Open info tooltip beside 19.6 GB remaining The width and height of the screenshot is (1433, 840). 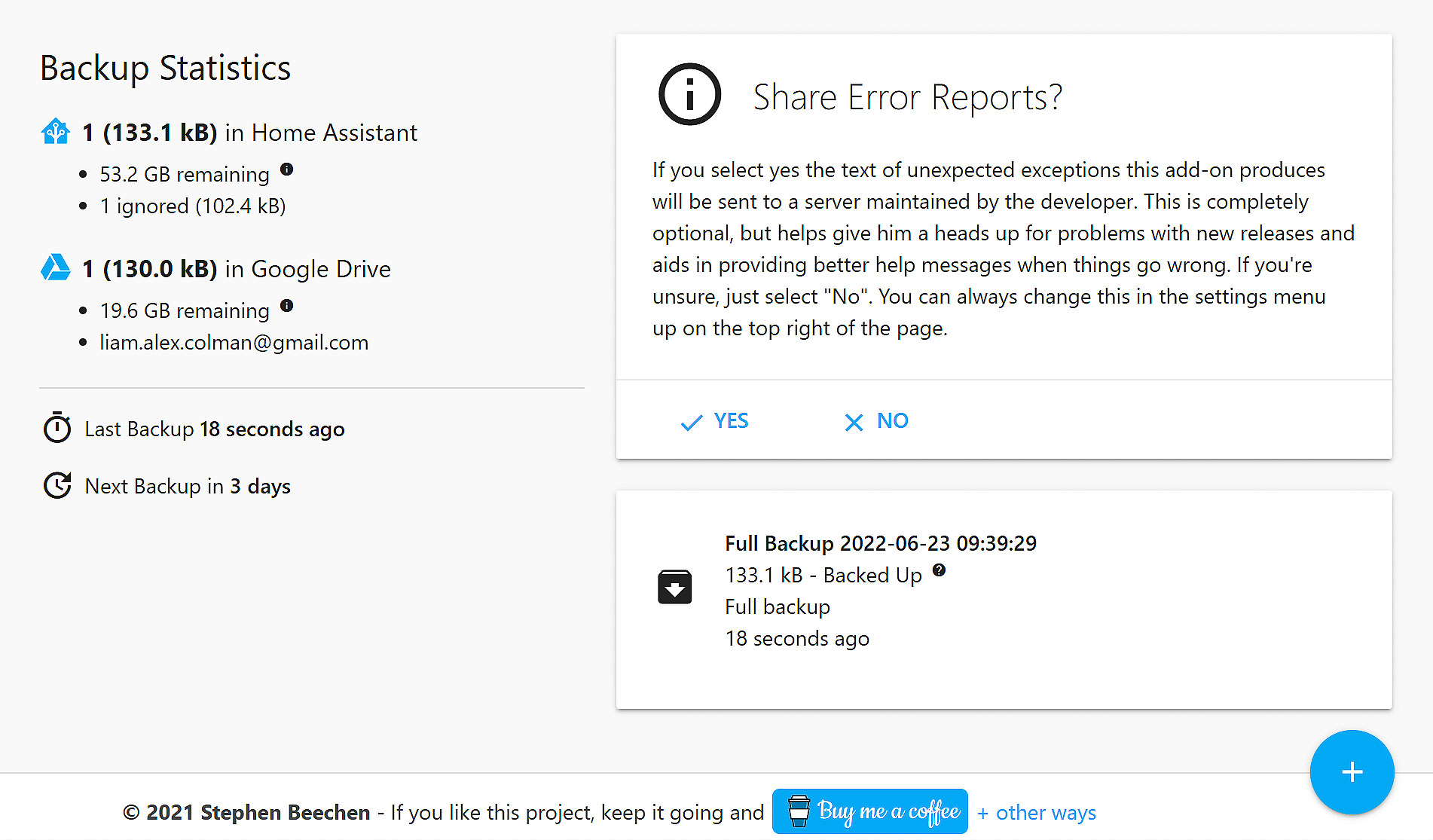tap(286, 305)
